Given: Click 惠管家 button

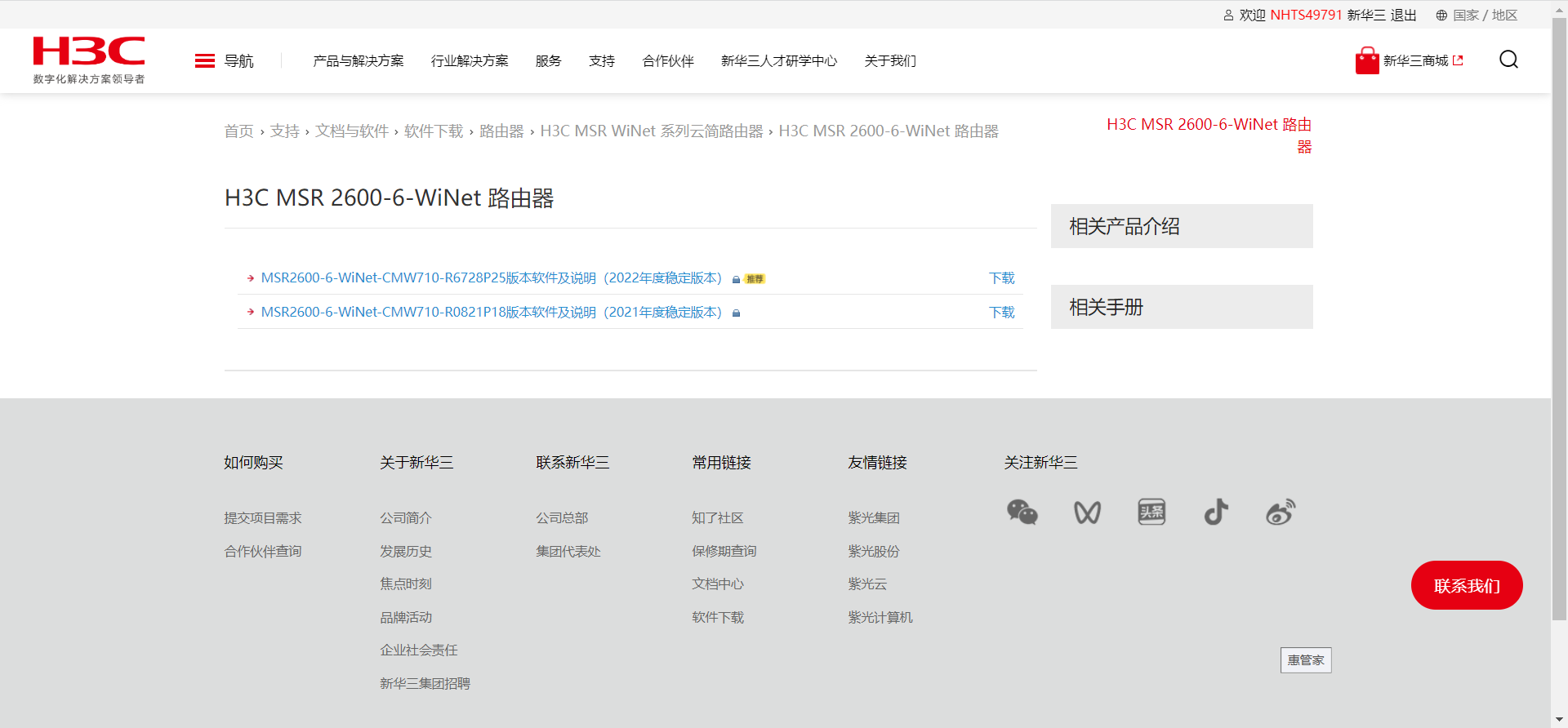Looking at the screenshot, I should [x=1306, y=660].
